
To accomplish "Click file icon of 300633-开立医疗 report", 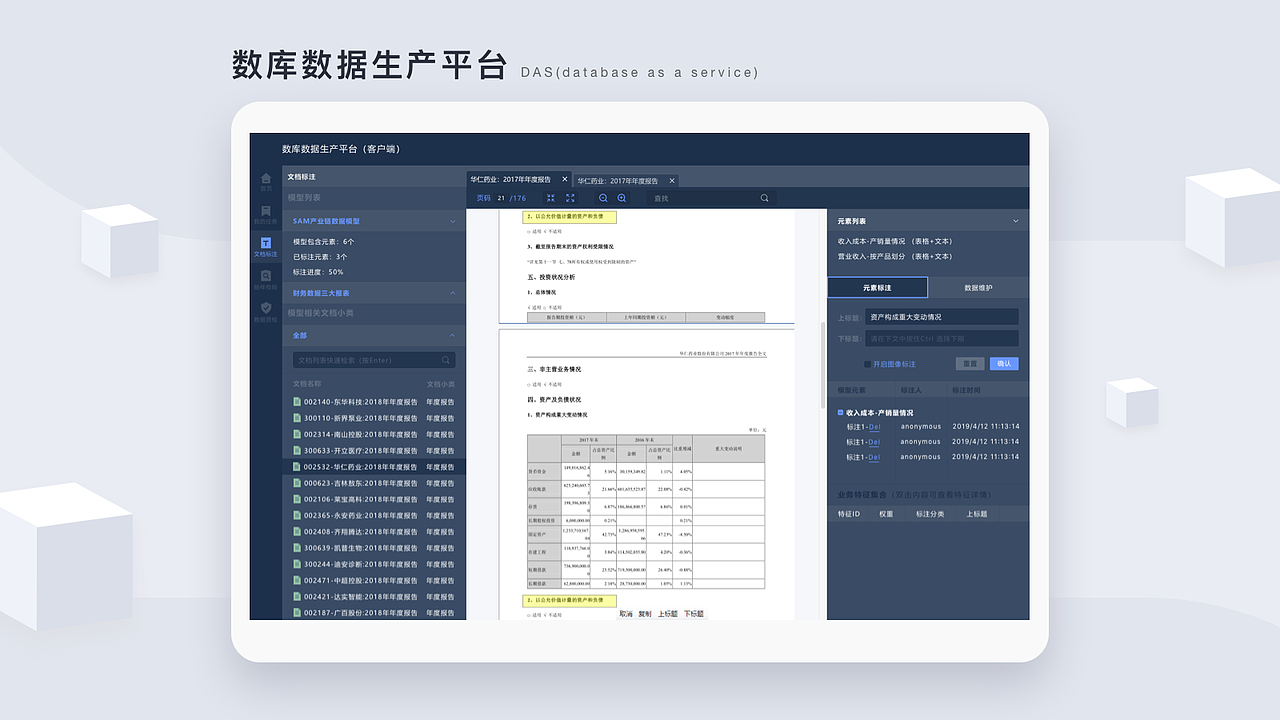I will 297,451.
